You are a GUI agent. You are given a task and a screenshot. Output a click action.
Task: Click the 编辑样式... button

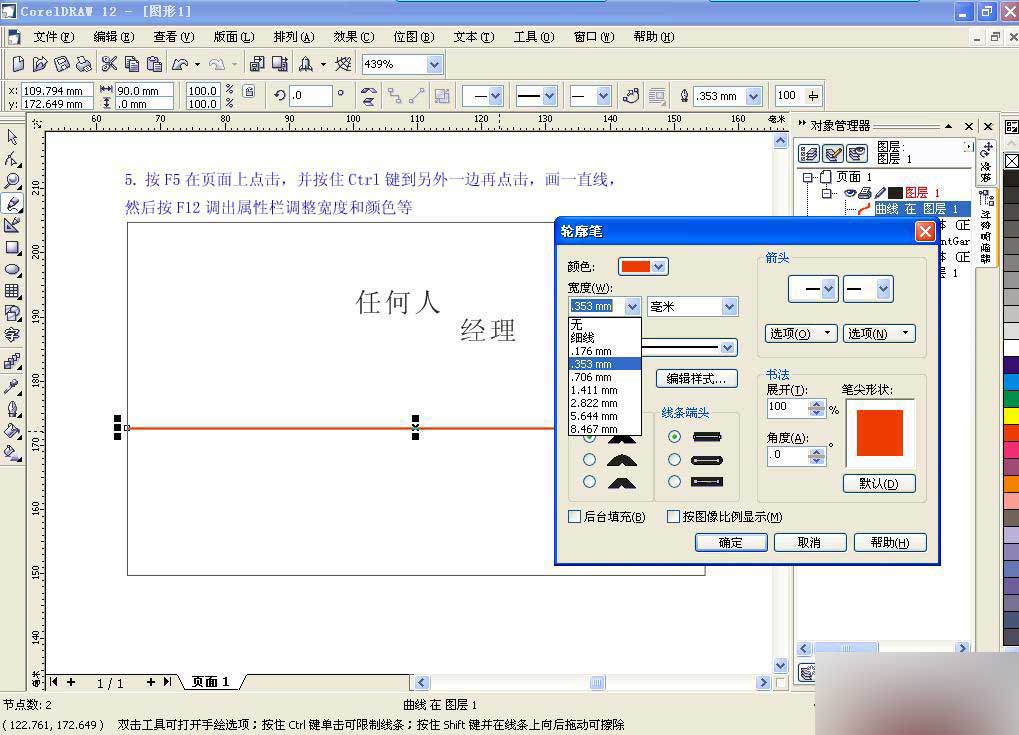(x=696, y=378)
